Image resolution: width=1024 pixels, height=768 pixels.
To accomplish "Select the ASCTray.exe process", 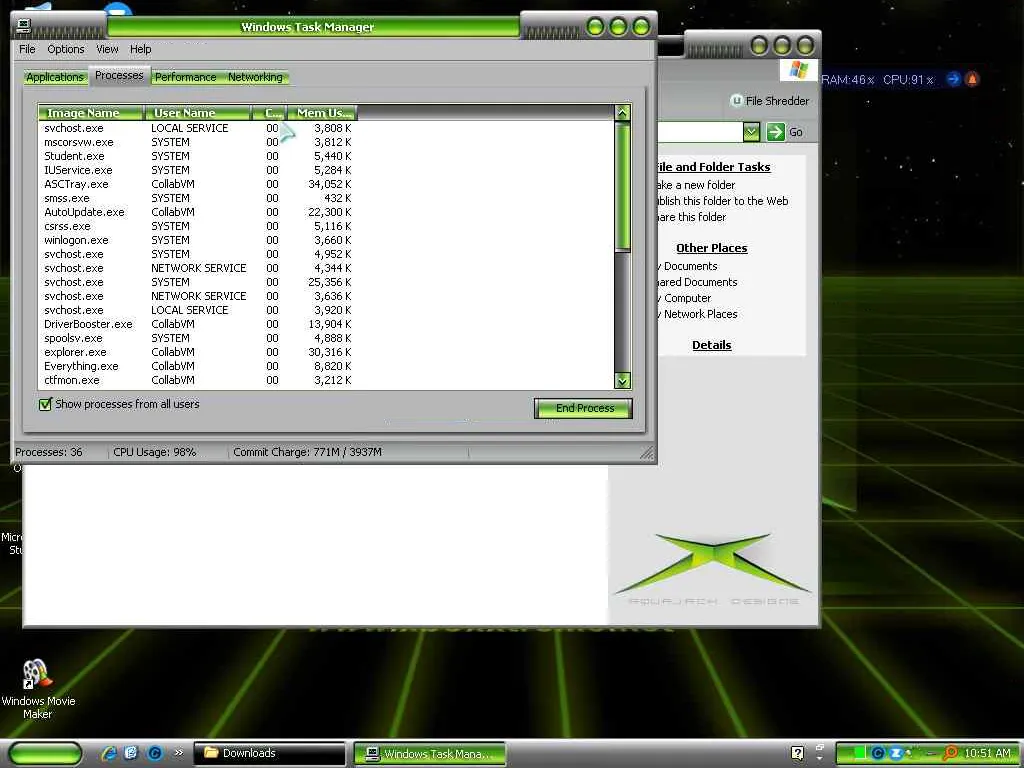I will (197, 184).
